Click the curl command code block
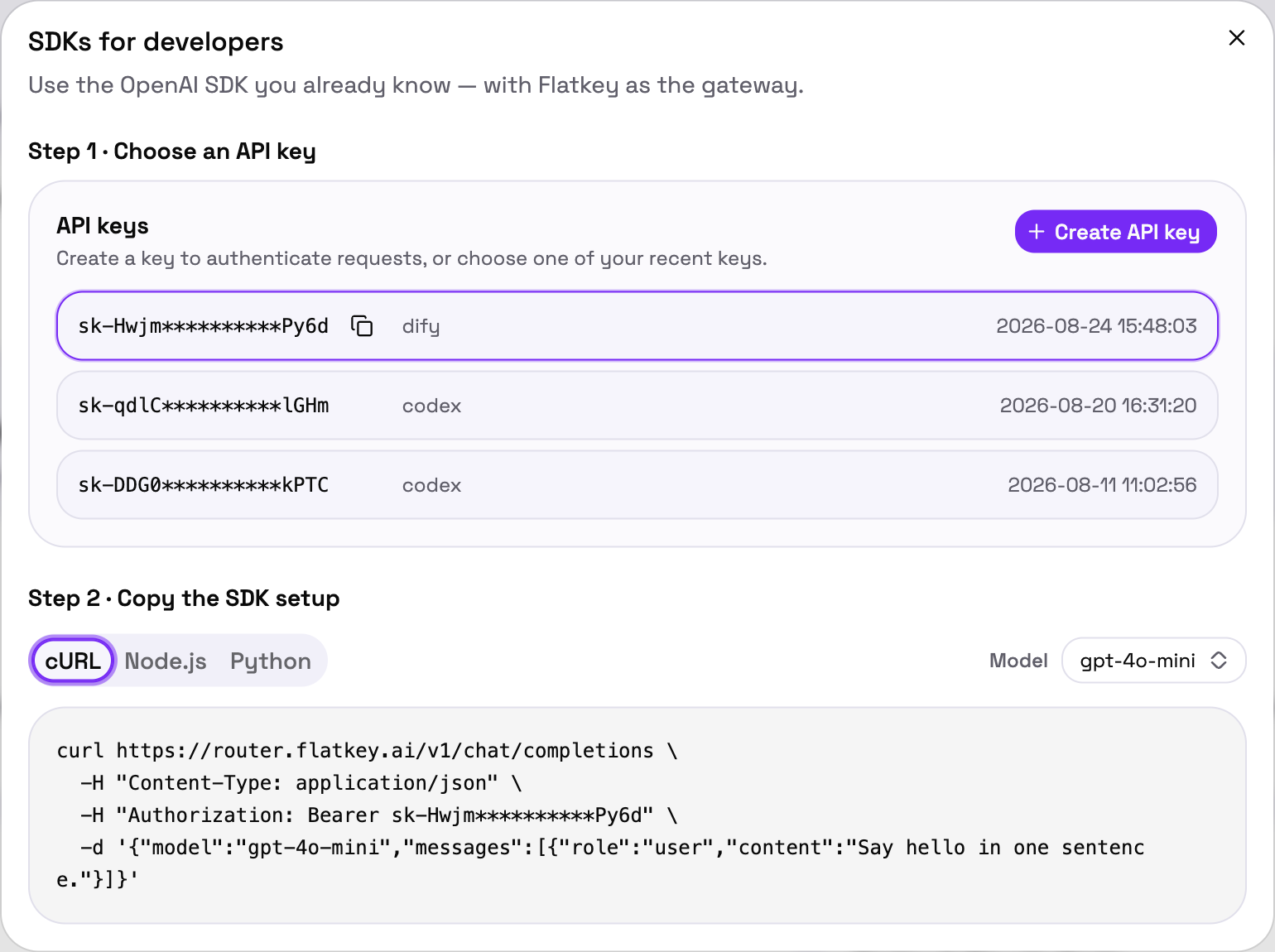The height and width of the screenshot is (952, 1275). click(637, 815)
